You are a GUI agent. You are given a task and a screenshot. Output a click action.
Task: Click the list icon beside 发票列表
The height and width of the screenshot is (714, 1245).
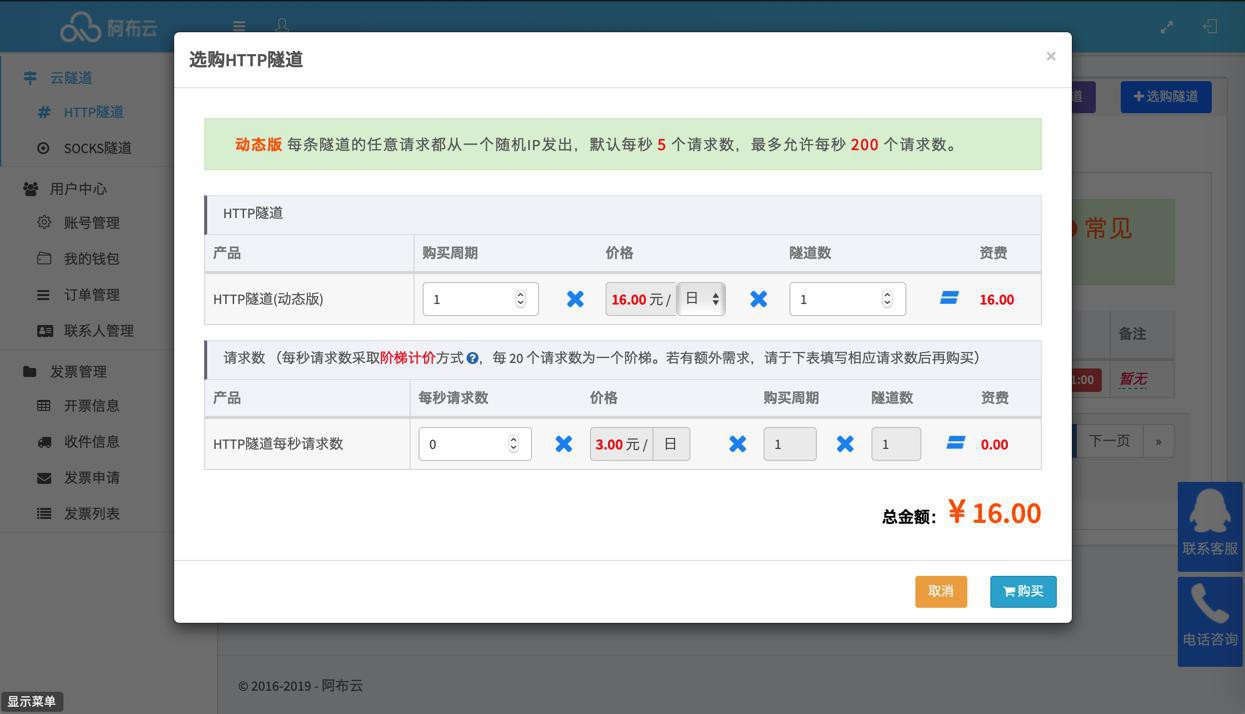pyautogui.click(x=44, y=513)
